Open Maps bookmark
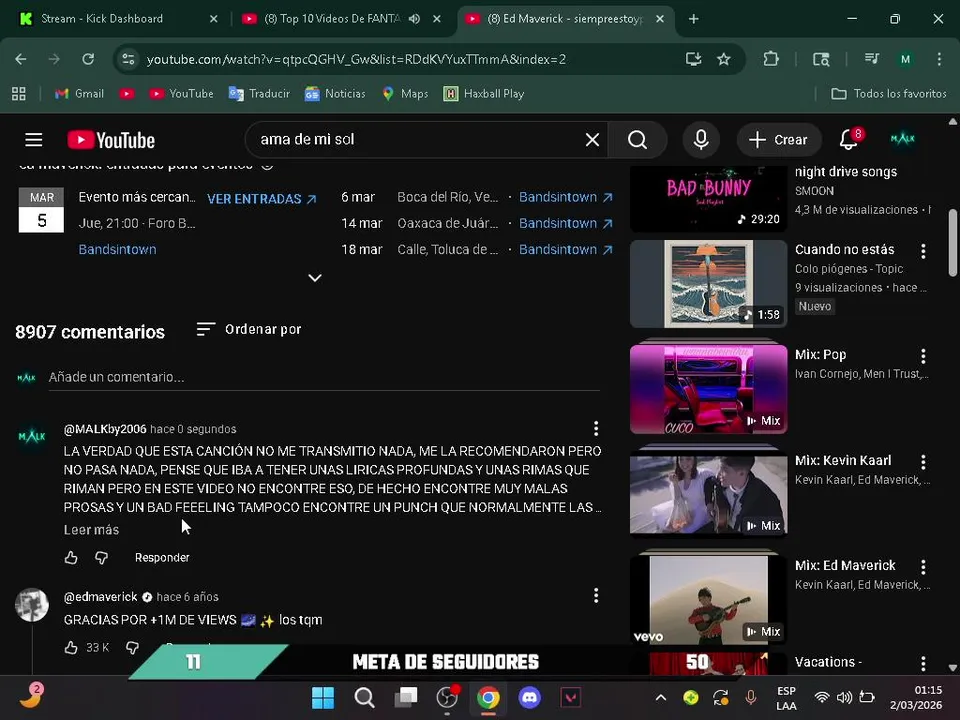The image size is (960, 720). tap(405, 94)
